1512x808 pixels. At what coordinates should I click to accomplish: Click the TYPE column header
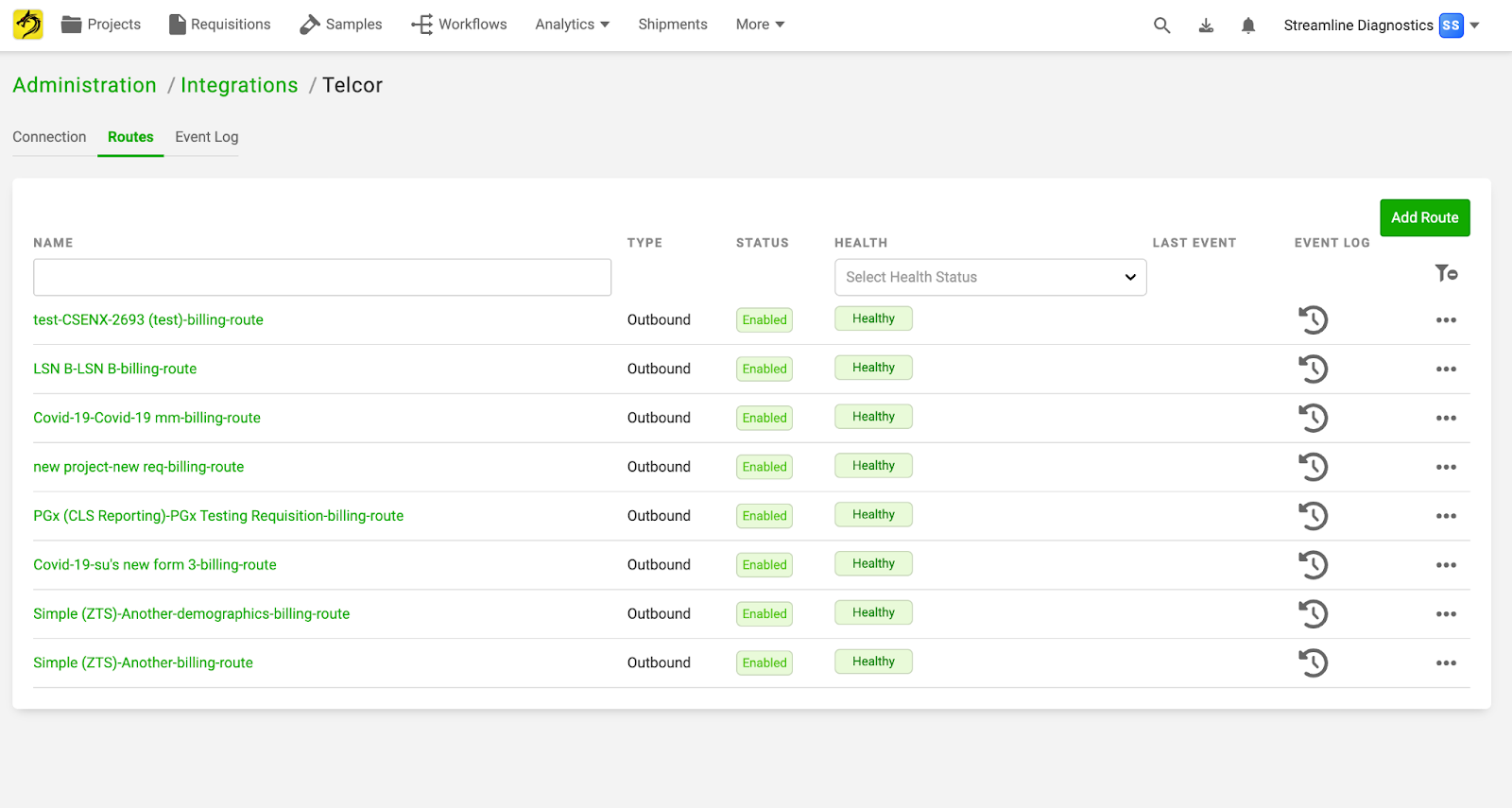tap(644, 243)
